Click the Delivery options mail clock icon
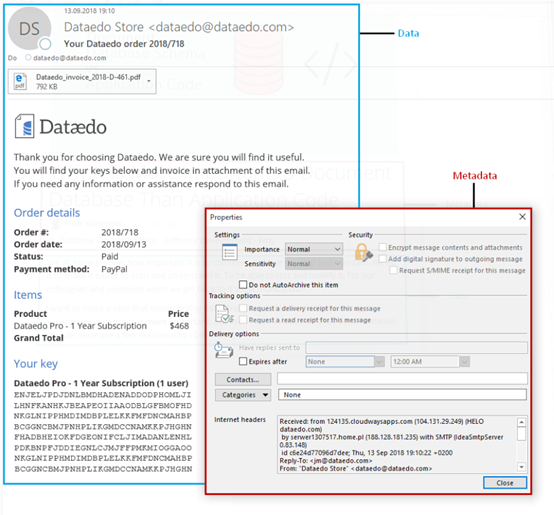The image size is (554, 515). (224, 350)
